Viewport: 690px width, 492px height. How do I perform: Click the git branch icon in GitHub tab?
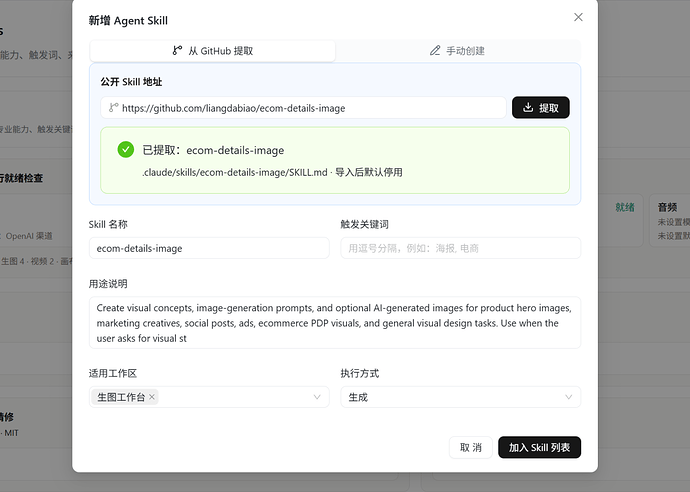(x=177, y=51)
